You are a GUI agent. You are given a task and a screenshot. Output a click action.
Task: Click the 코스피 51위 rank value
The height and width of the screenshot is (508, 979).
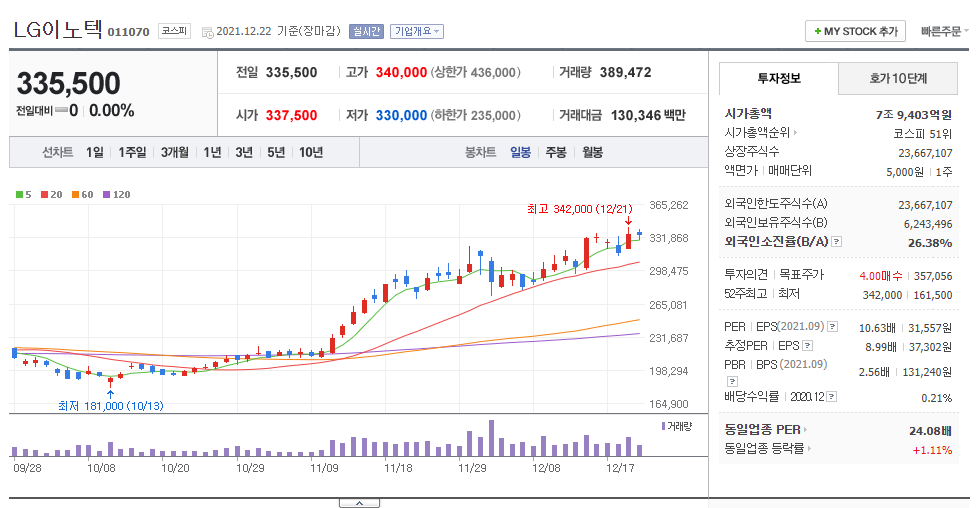[x=923, y=134]
